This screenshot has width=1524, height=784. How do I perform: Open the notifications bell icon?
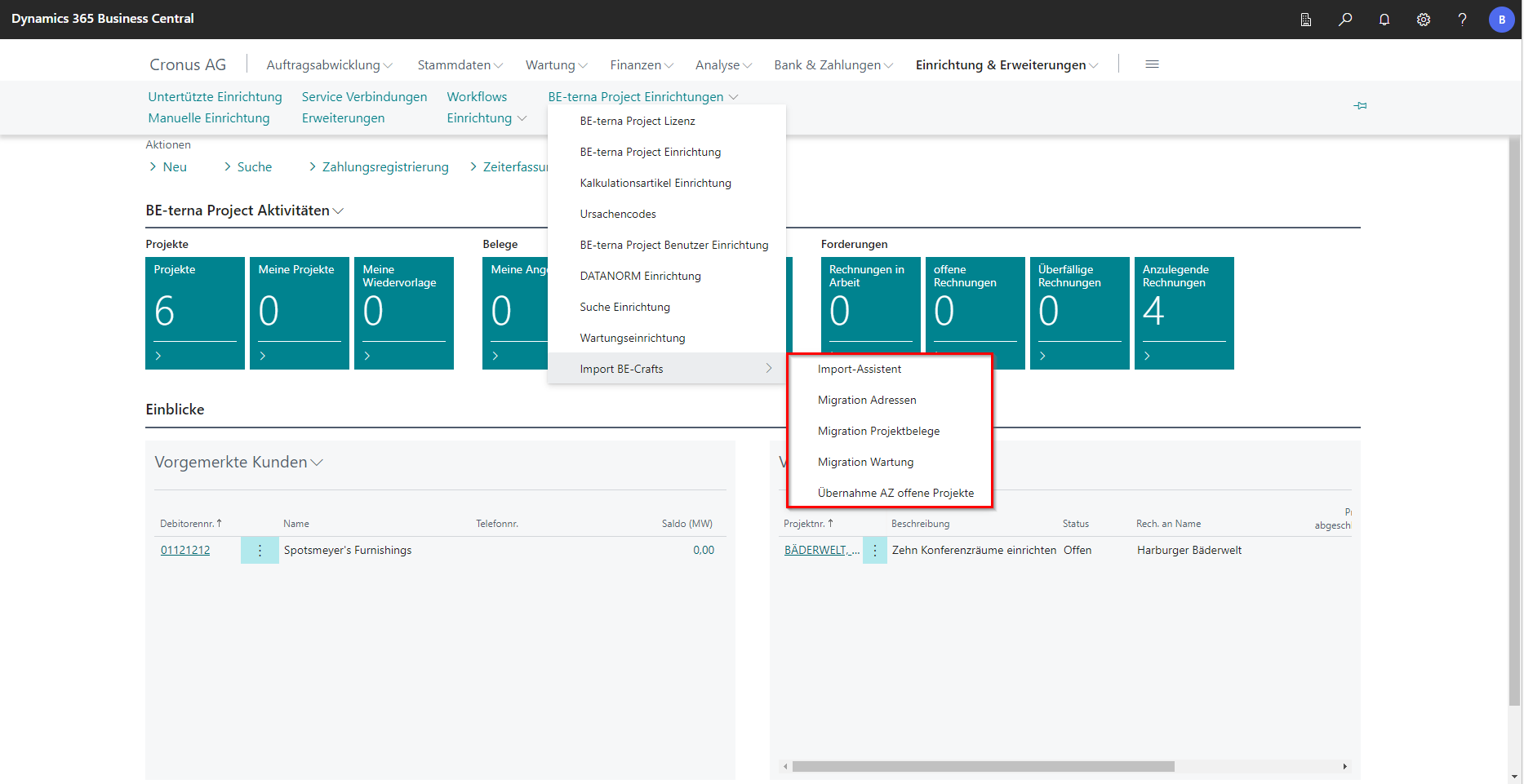tap(1384, 20)
